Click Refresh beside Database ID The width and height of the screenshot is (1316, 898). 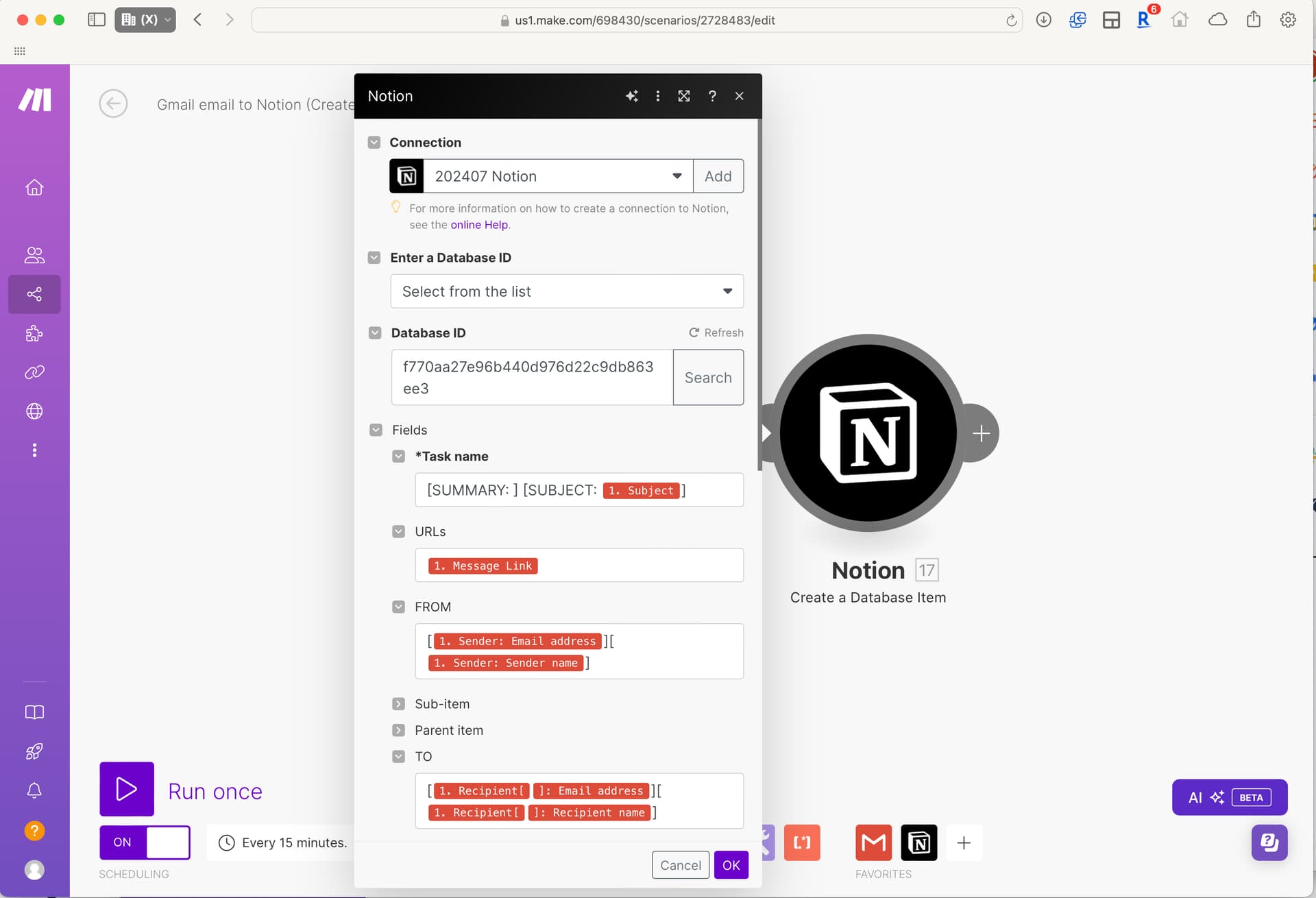(x=716, y=332)
